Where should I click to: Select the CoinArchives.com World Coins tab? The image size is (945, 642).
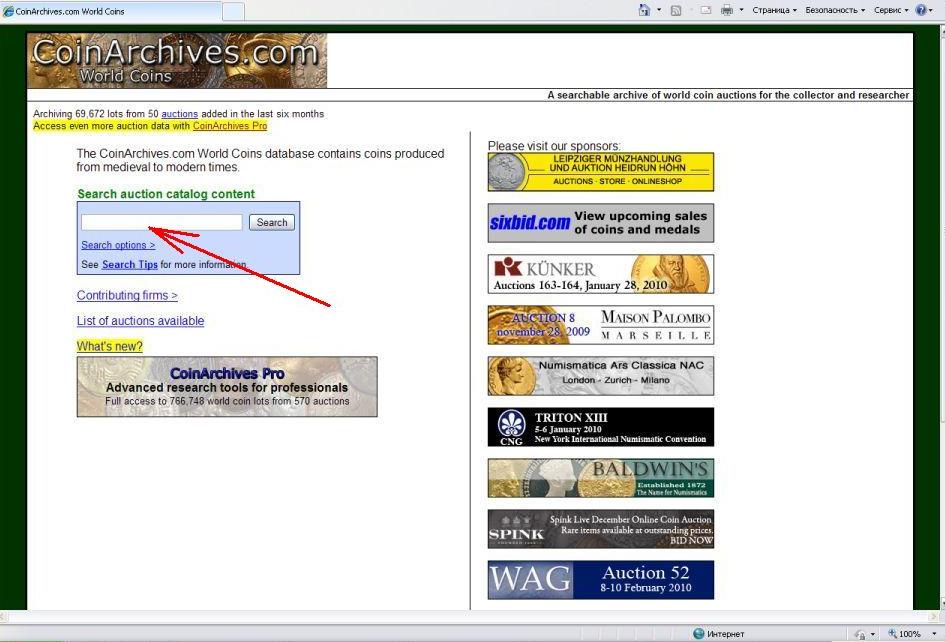[x=108, y=11]
